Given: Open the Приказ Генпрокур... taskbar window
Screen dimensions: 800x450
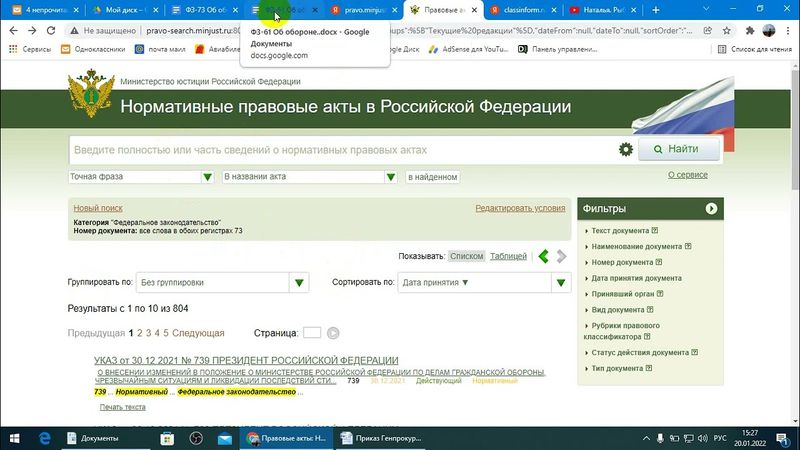Looking at the screenshot, I should point(381,438).
